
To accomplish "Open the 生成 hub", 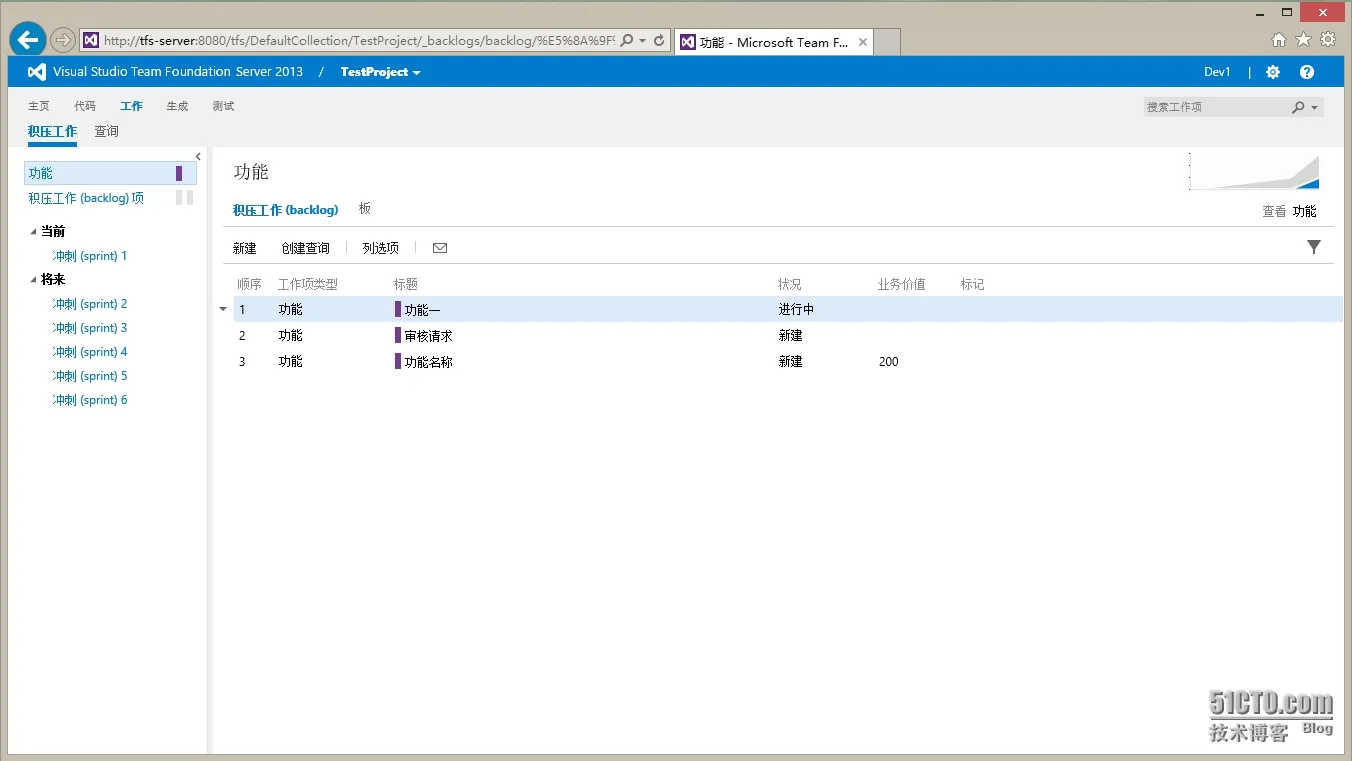I will coord(177,106).
